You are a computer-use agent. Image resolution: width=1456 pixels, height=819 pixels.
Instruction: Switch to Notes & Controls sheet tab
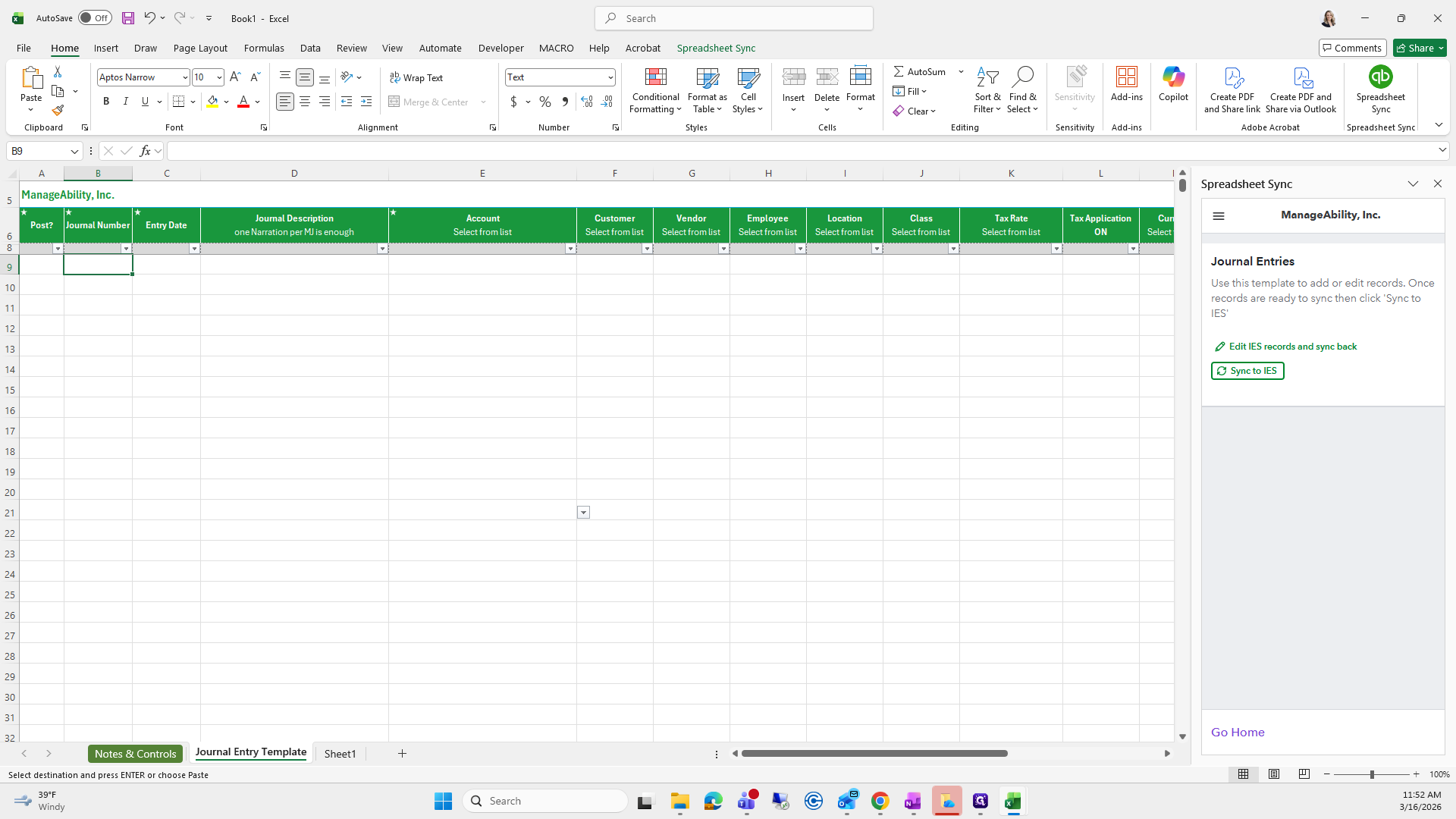point(135,754)
